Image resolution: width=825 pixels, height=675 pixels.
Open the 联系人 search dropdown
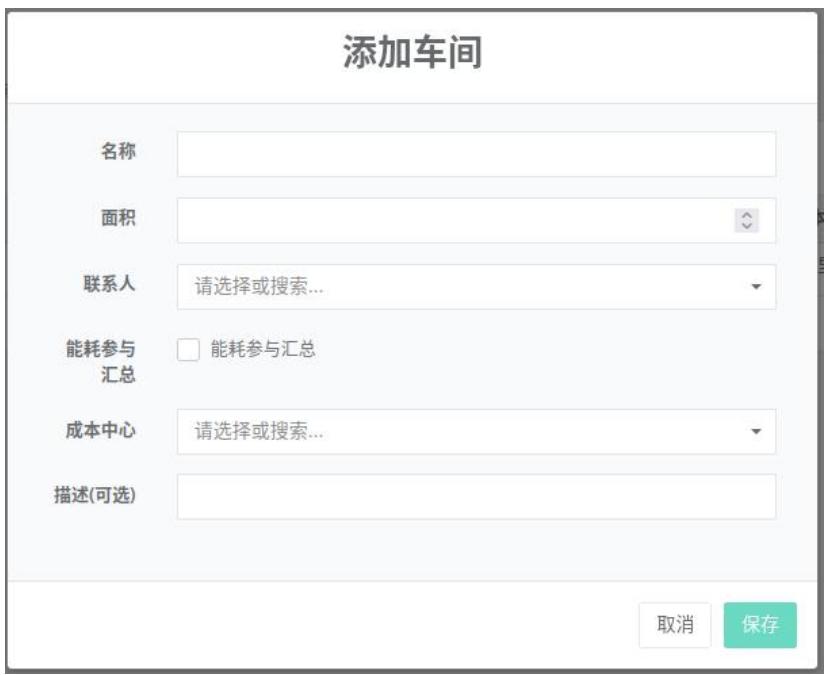pos(460,287)
